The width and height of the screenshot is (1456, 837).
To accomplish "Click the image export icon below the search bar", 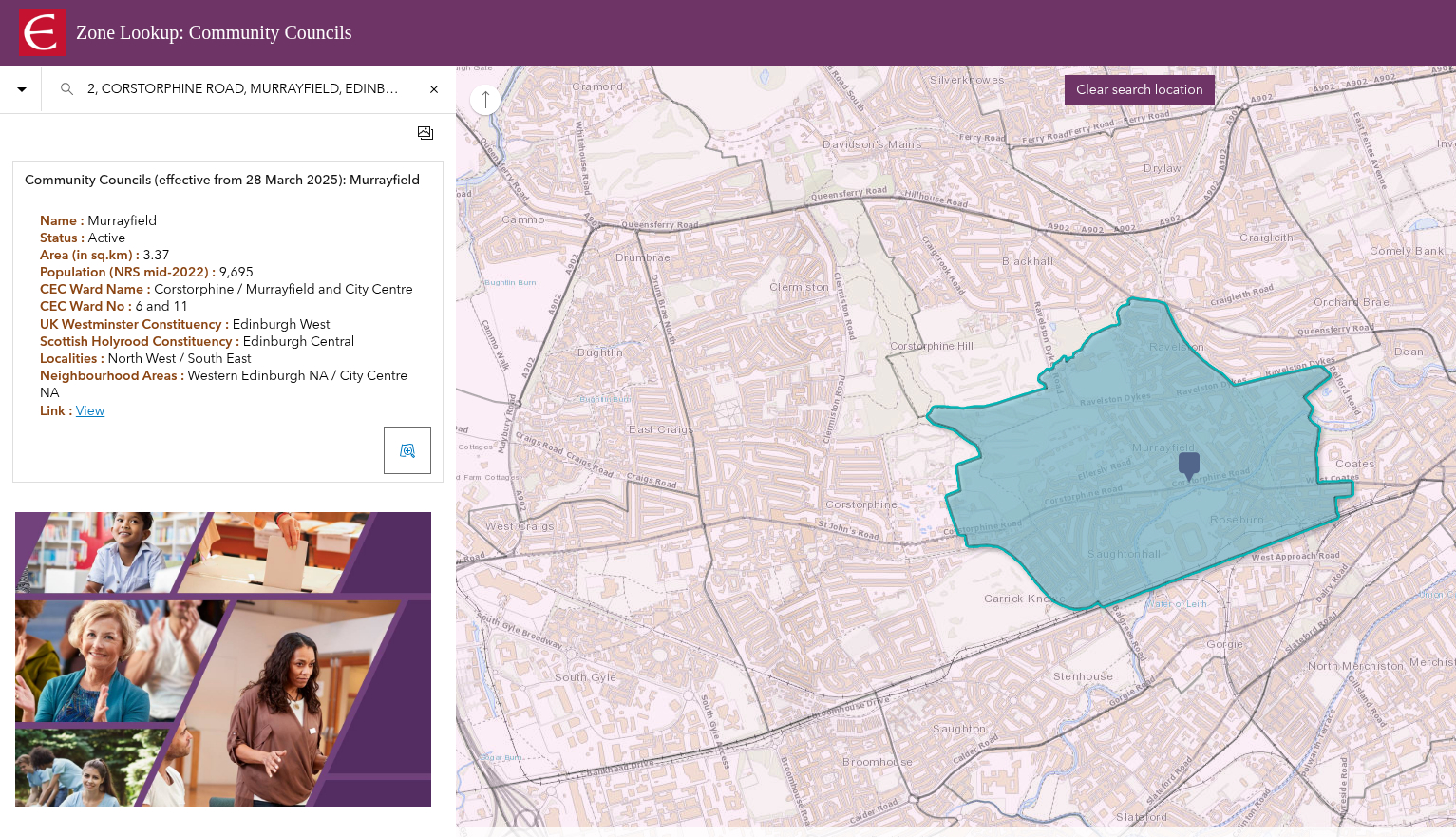I will pos(425,133).
